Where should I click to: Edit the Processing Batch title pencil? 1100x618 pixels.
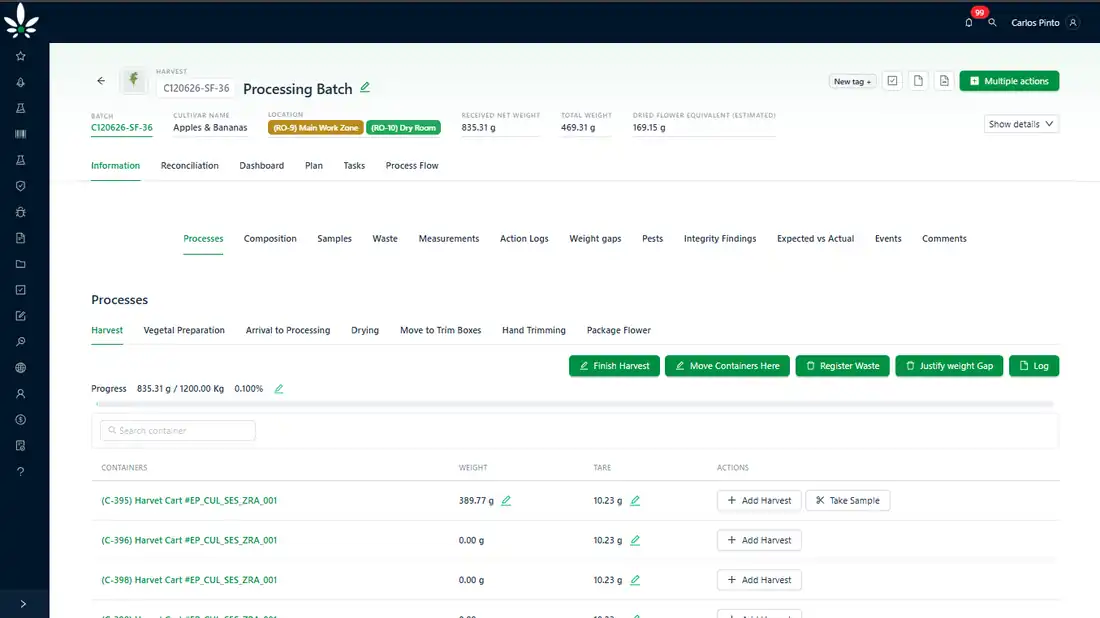(365, 88)
